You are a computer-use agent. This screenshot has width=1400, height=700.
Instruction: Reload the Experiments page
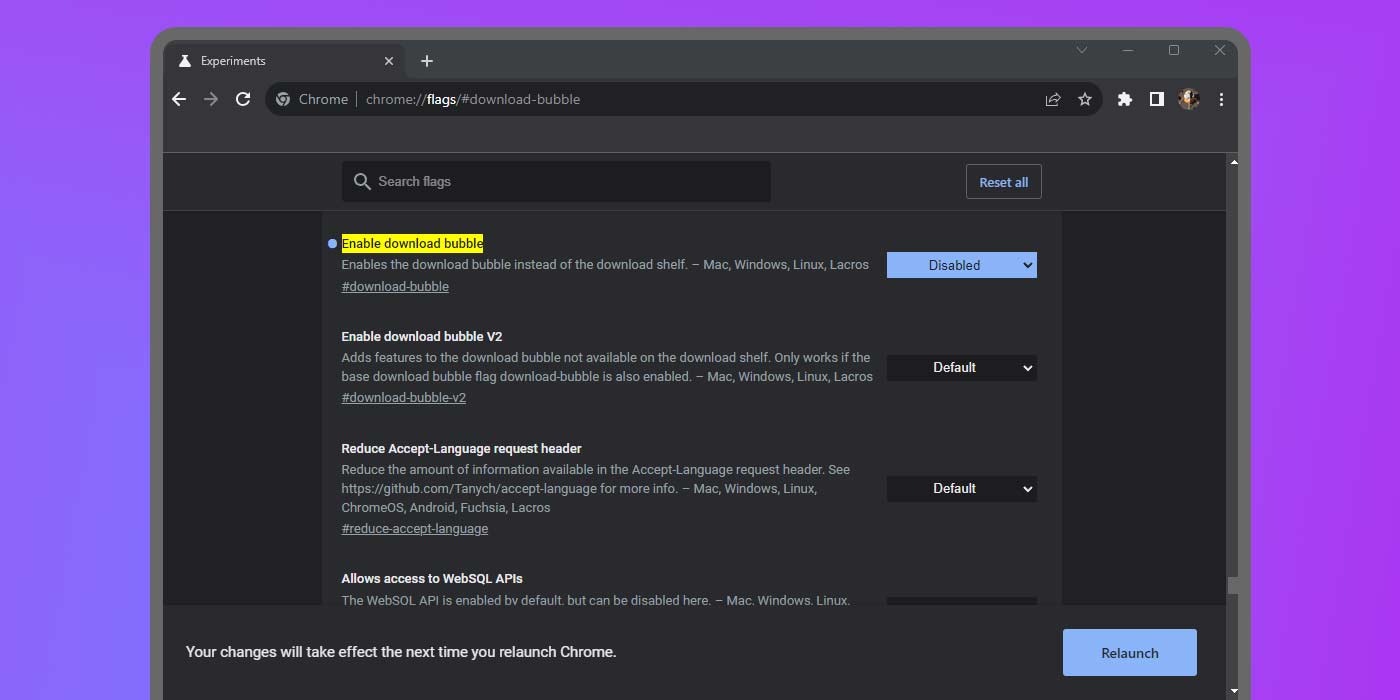243,99
